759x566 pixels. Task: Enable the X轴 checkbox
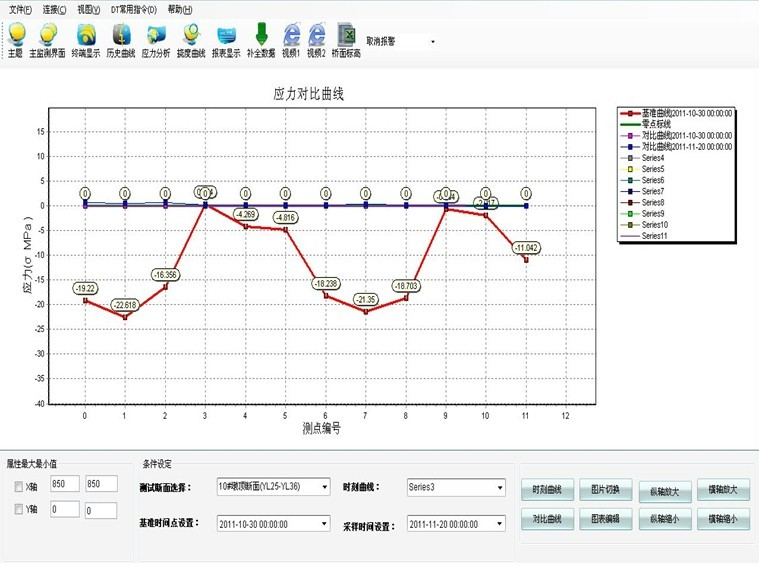tap(20, 487)
